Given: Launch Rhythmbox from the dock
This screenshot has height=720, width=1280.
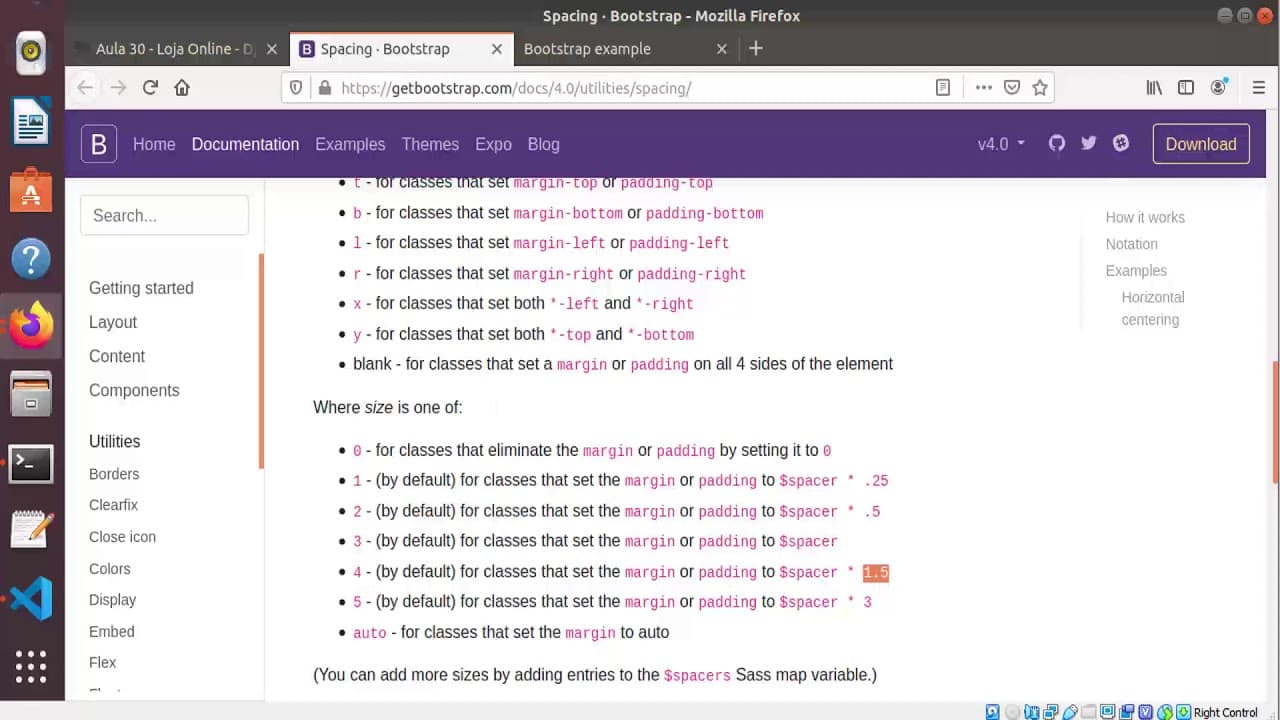Looking at the screenshot, I should [31, 51].
